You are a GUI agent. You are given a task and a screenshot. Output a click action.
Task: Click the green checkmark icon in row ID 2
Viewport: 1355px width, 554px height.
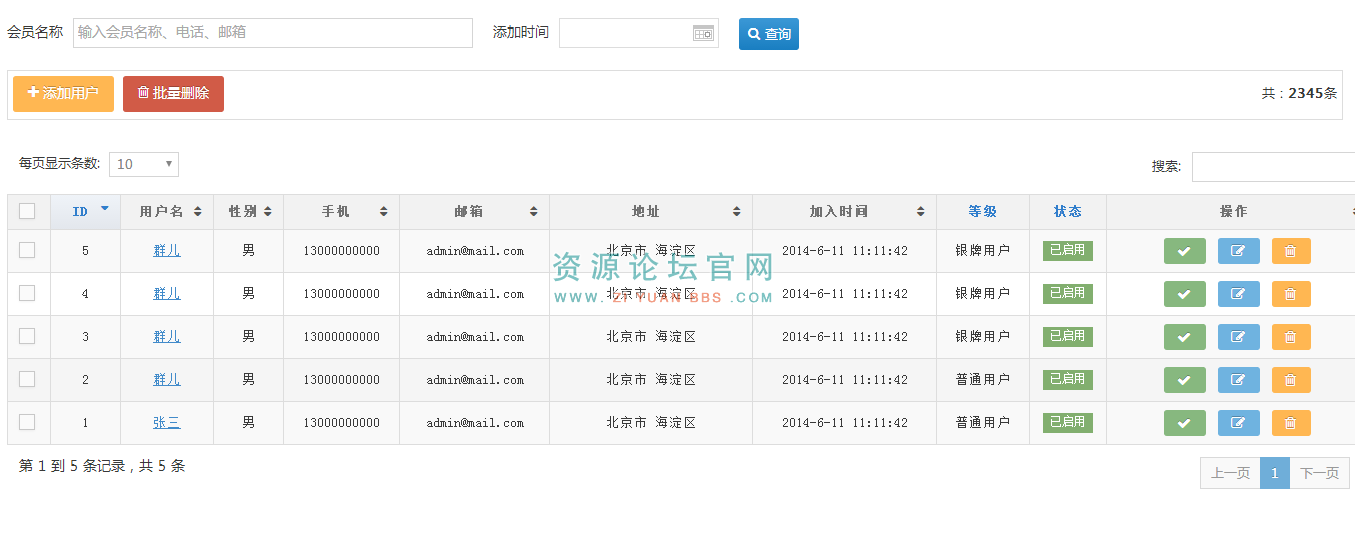coord(1184,380)
